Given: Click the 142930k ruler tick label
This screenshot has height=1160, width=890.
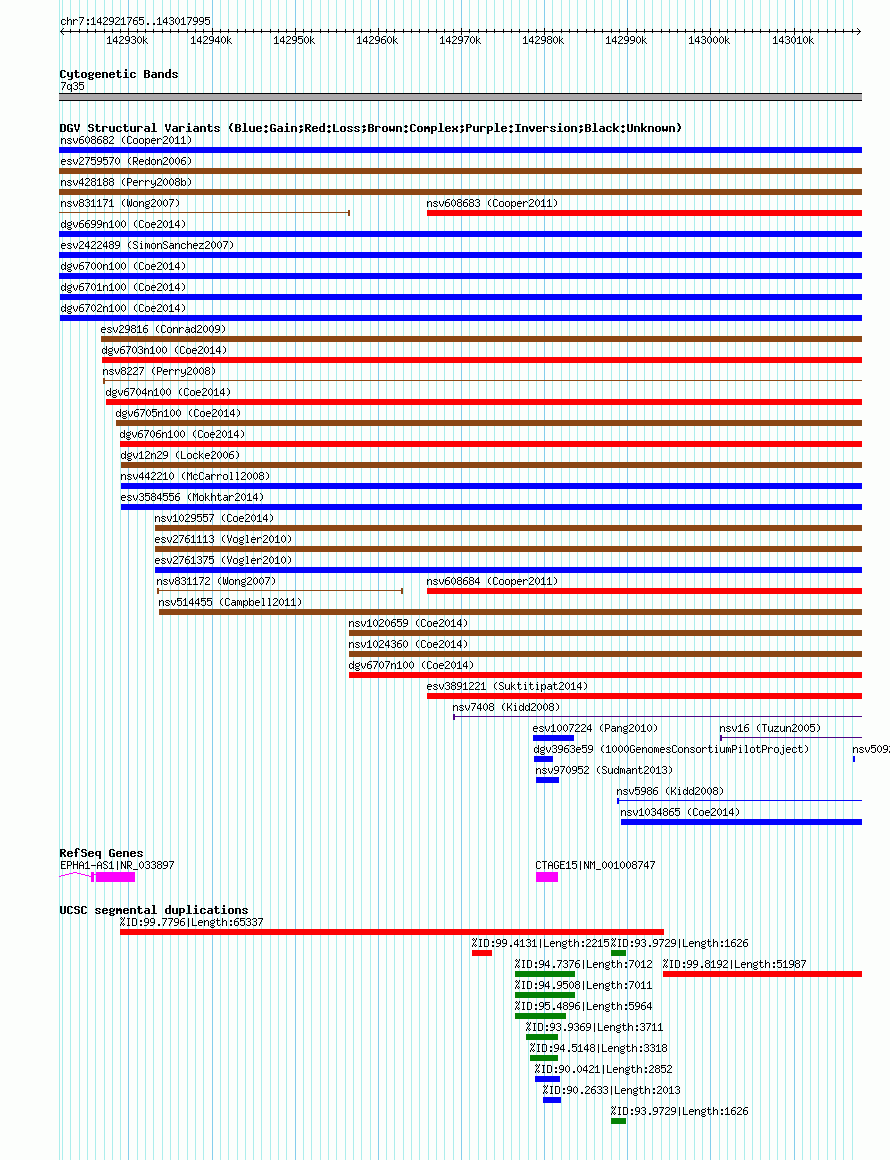Looking at the screenshot, I should [127, 40].
